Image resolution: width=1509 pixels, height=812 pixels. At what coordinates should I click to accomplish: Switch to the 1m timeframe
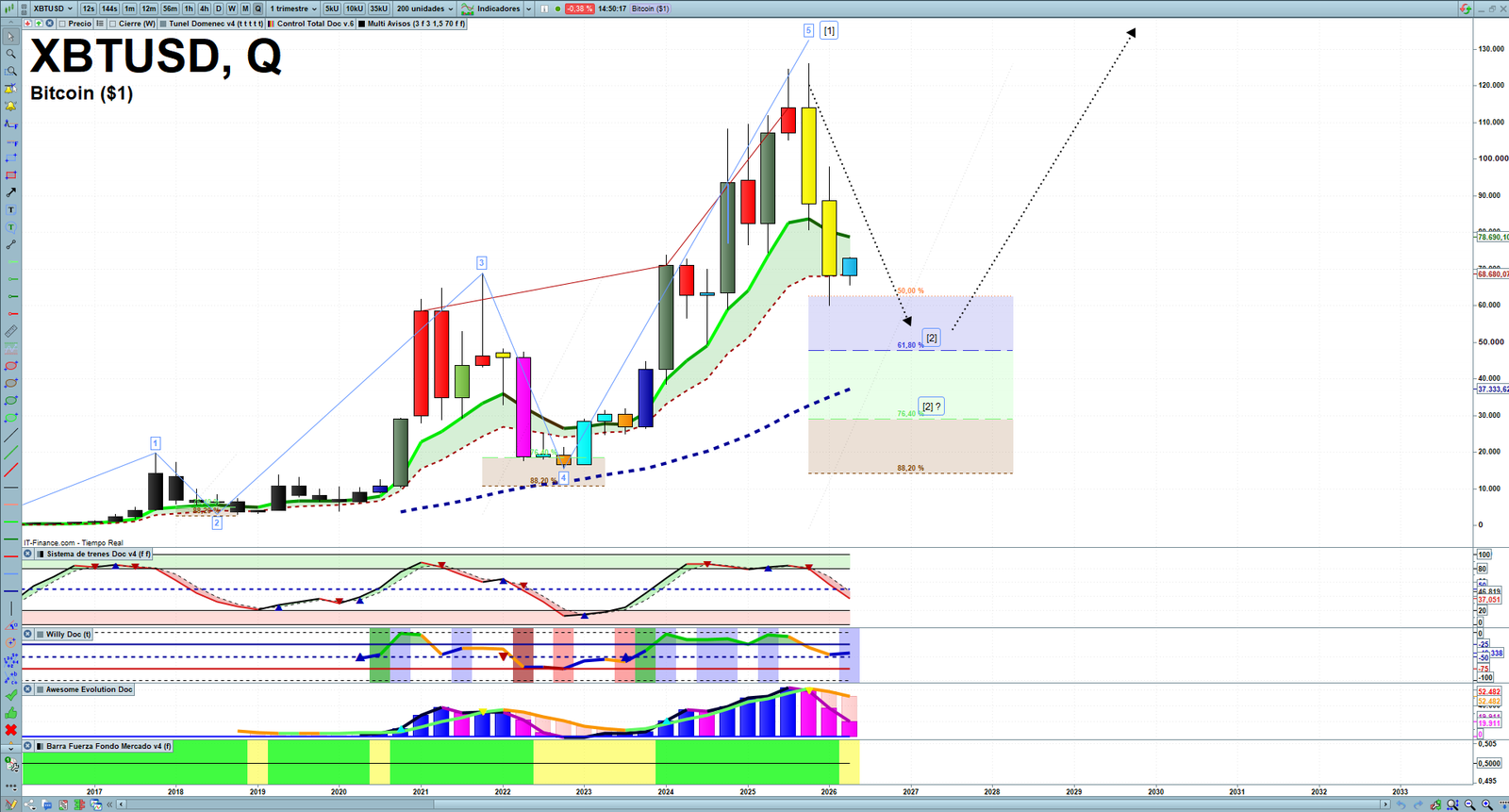click(x=129, y=8)
